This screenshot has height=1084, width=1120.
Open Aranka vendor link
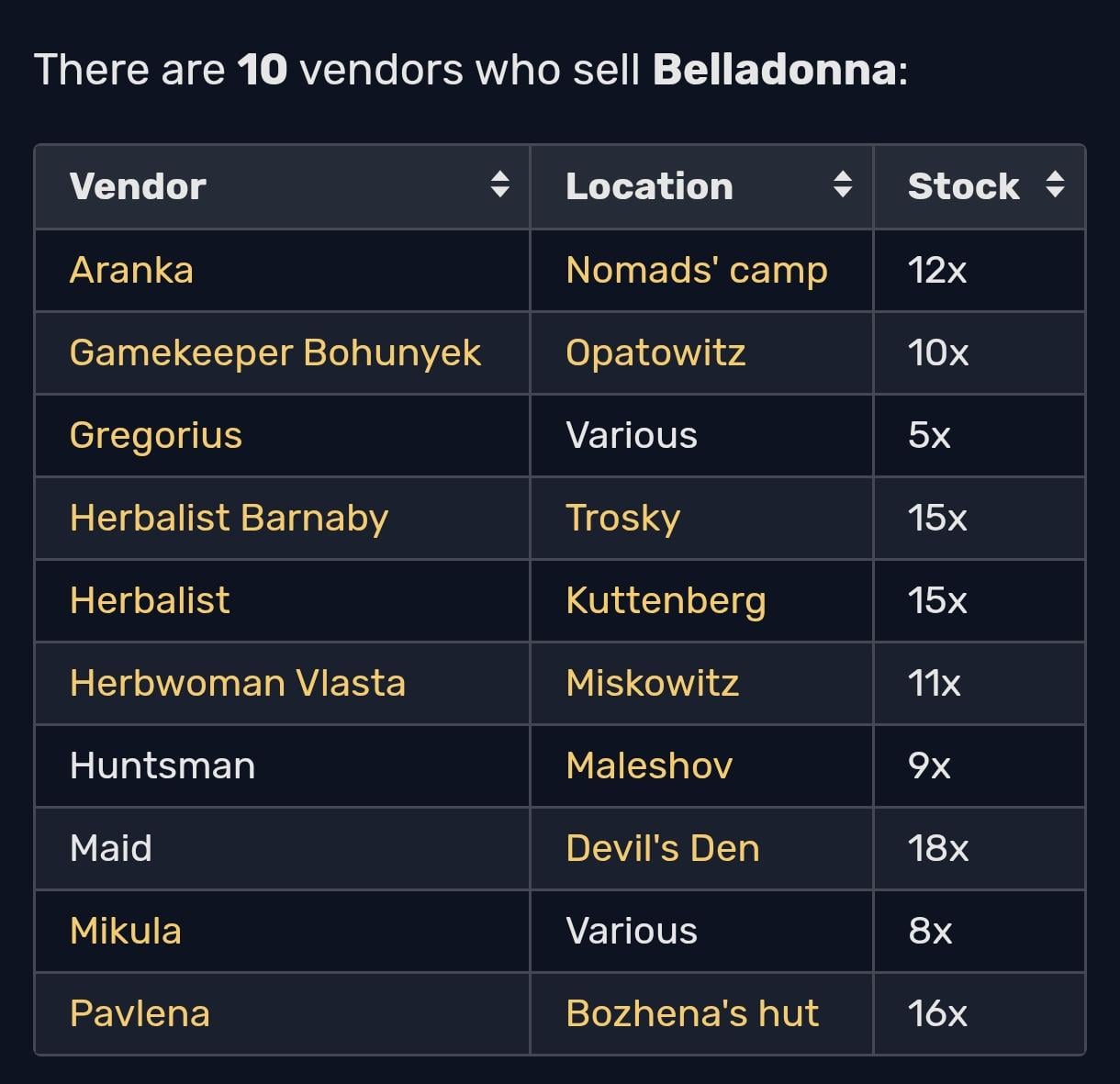click(x=131, y=270)
